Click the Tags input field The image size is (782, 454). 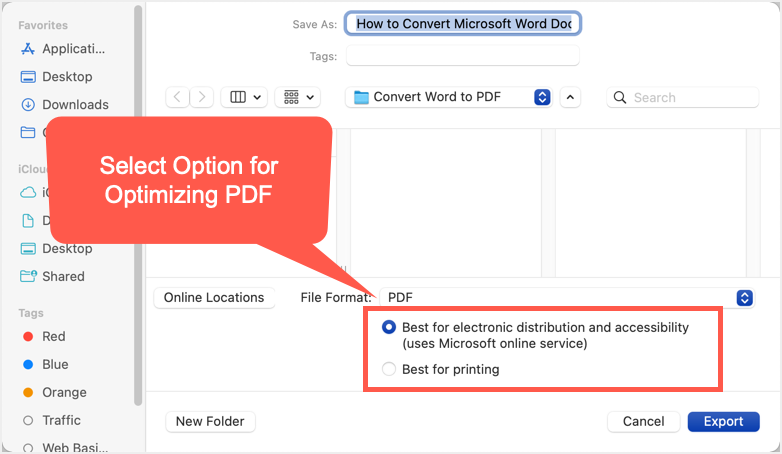463,56
